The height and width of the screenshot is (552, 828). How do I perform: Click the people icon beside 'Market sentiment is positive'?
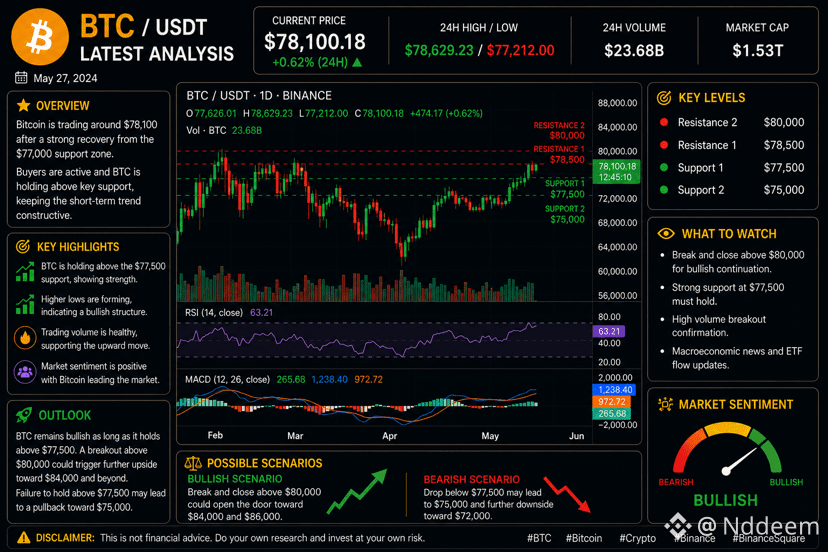pyautogui.click(x=25, y=372)
